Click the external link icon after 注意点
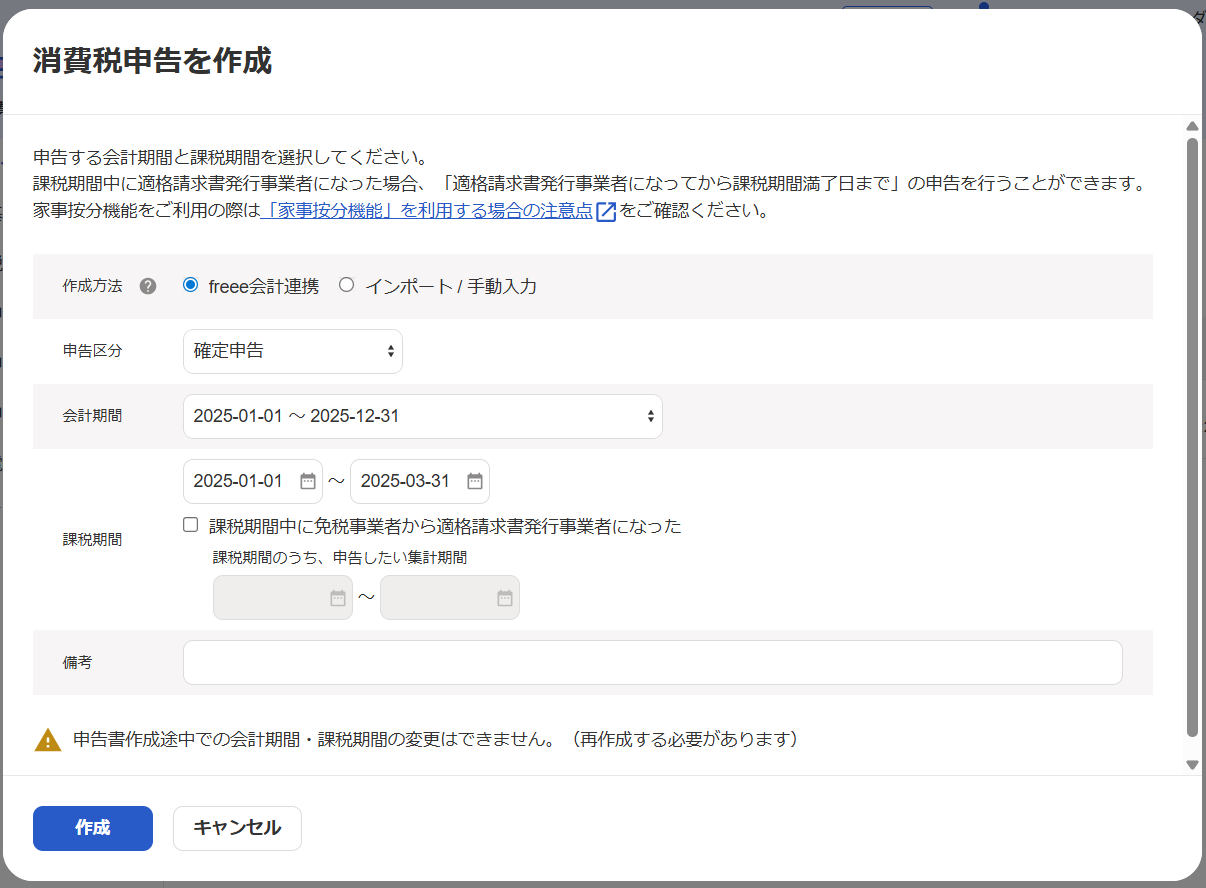 pos(606,212)
